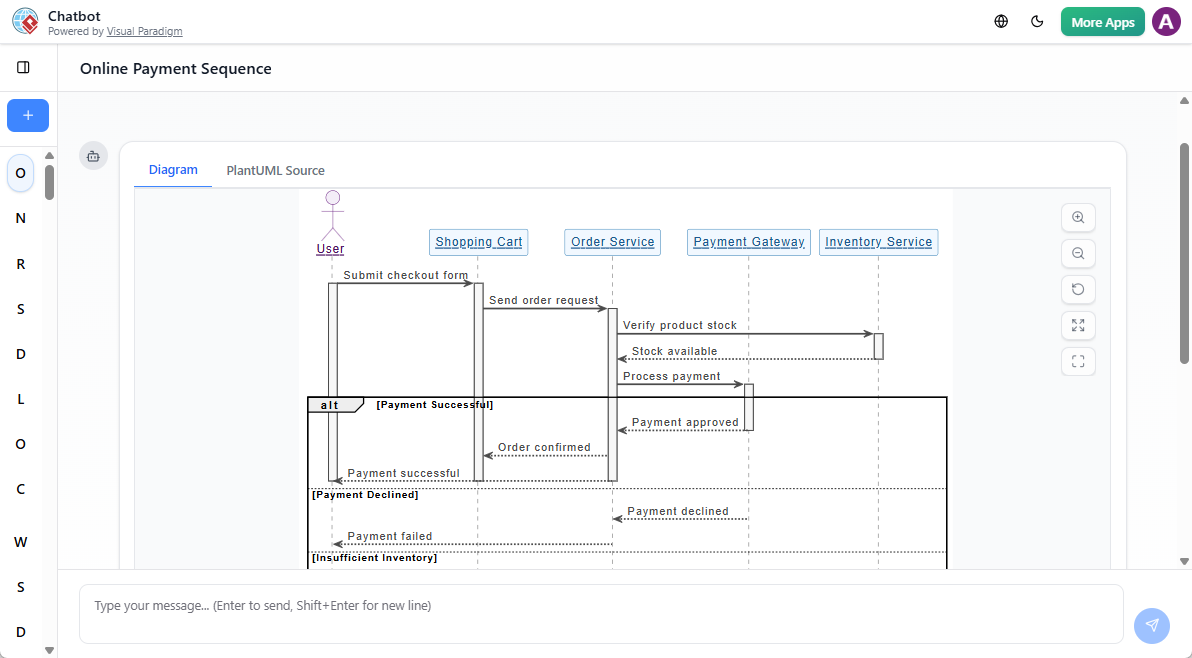The image size is (1192, 658).
Task: Fit the diagram to the view frame
Action: click(x=1078, y=361)
